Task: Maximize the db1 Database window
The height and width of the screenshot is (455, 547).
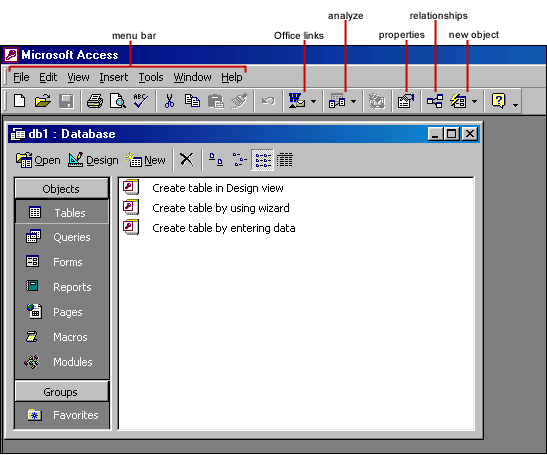Action: coord(451,134)
